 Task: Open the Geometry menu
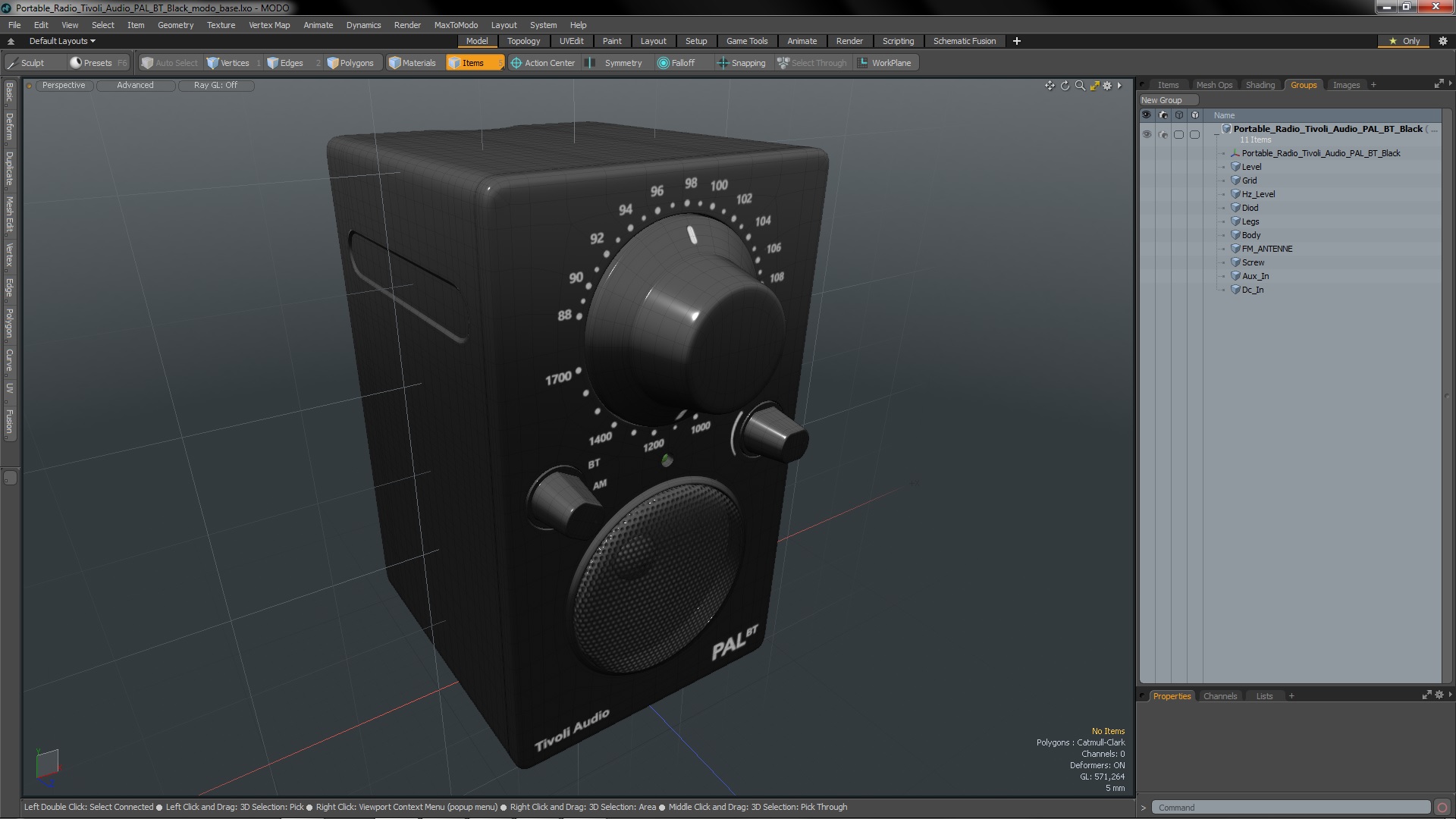coord(175,25)
